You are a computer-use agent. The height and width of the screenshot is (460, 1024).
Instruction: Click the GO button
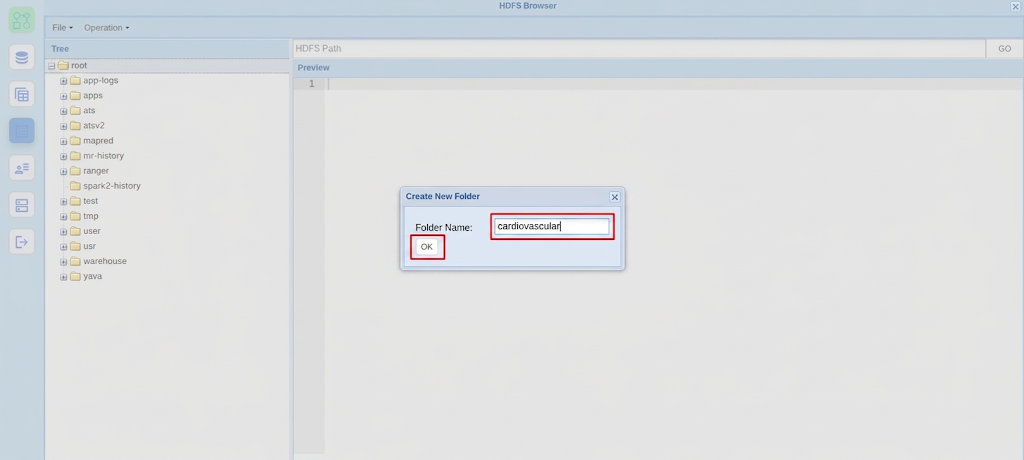[x=1004, y=48]
